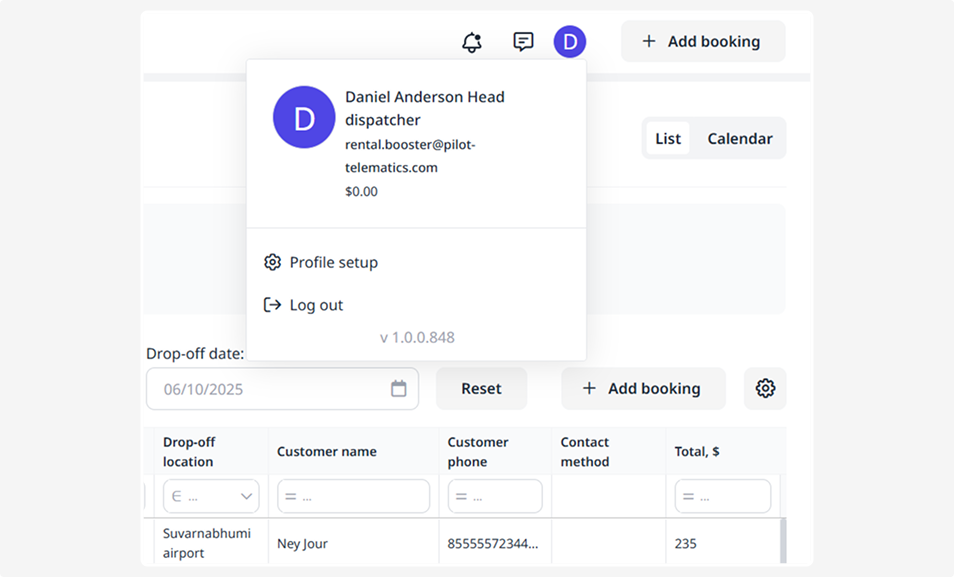Switch to the List view

[x=668, y=139]
